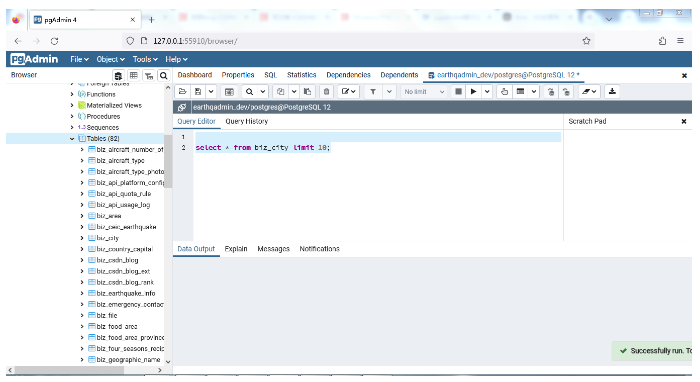Switch to the Dashboard tab
This screenshot has height=382, width=700.
195,75
